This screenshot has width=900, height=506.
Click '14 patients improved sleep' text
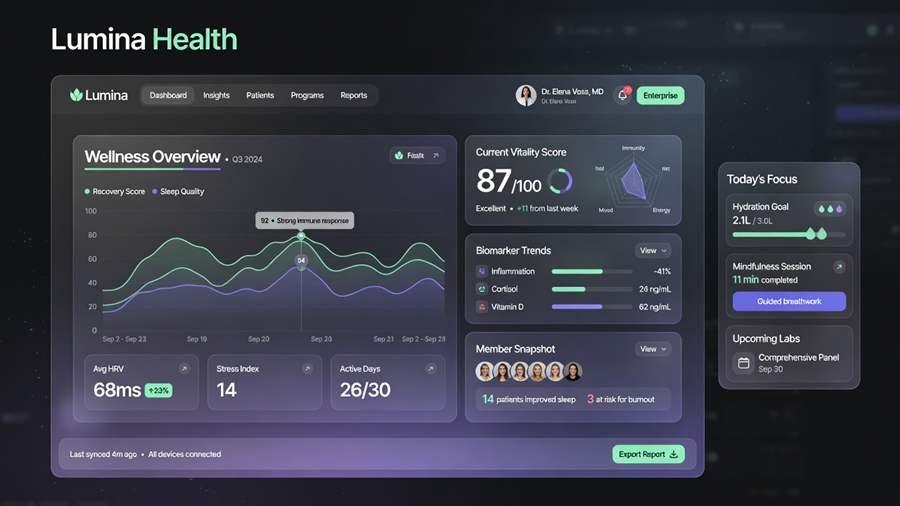coord(529,399)
